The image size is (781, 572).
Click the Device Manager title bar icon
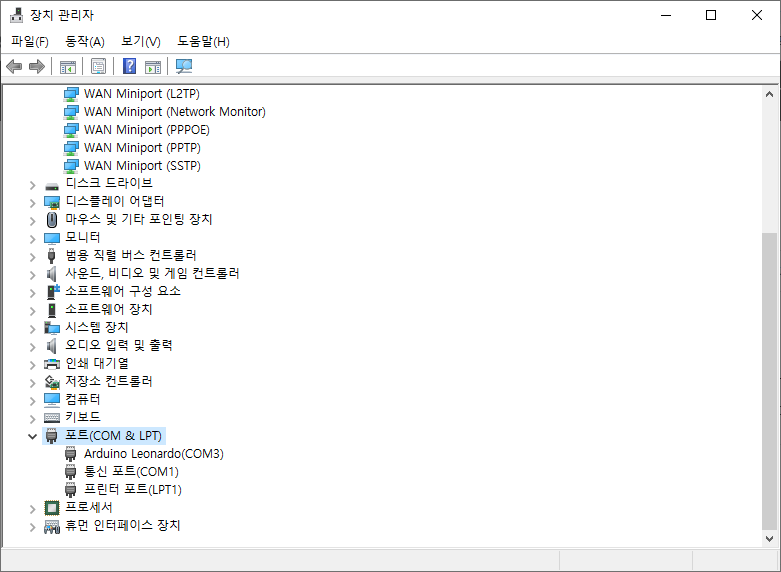point(16,15)
